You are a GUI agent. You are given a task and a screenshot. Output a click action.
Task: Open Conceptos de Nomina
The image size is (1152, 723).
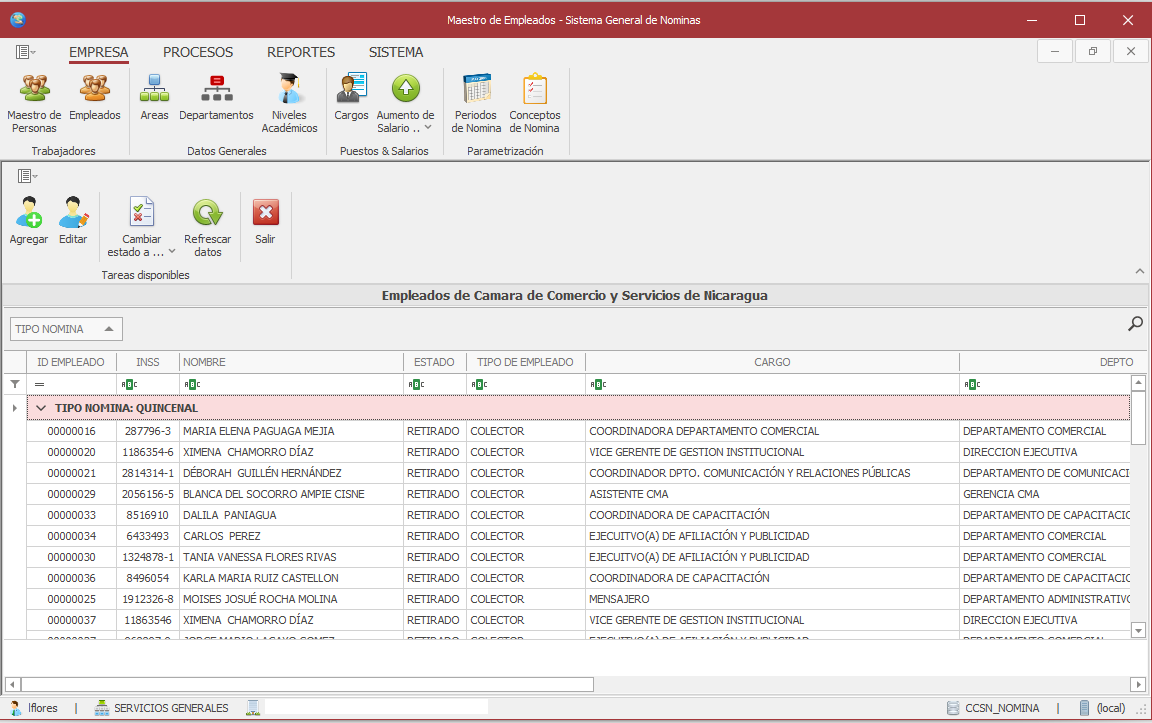(535, 103)
